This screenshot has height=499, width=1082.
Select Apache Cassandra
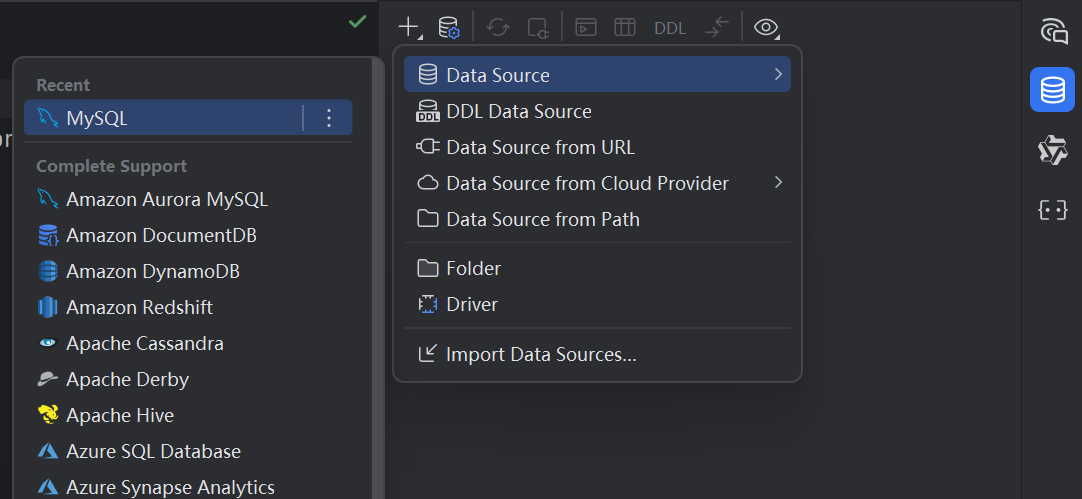188,343
